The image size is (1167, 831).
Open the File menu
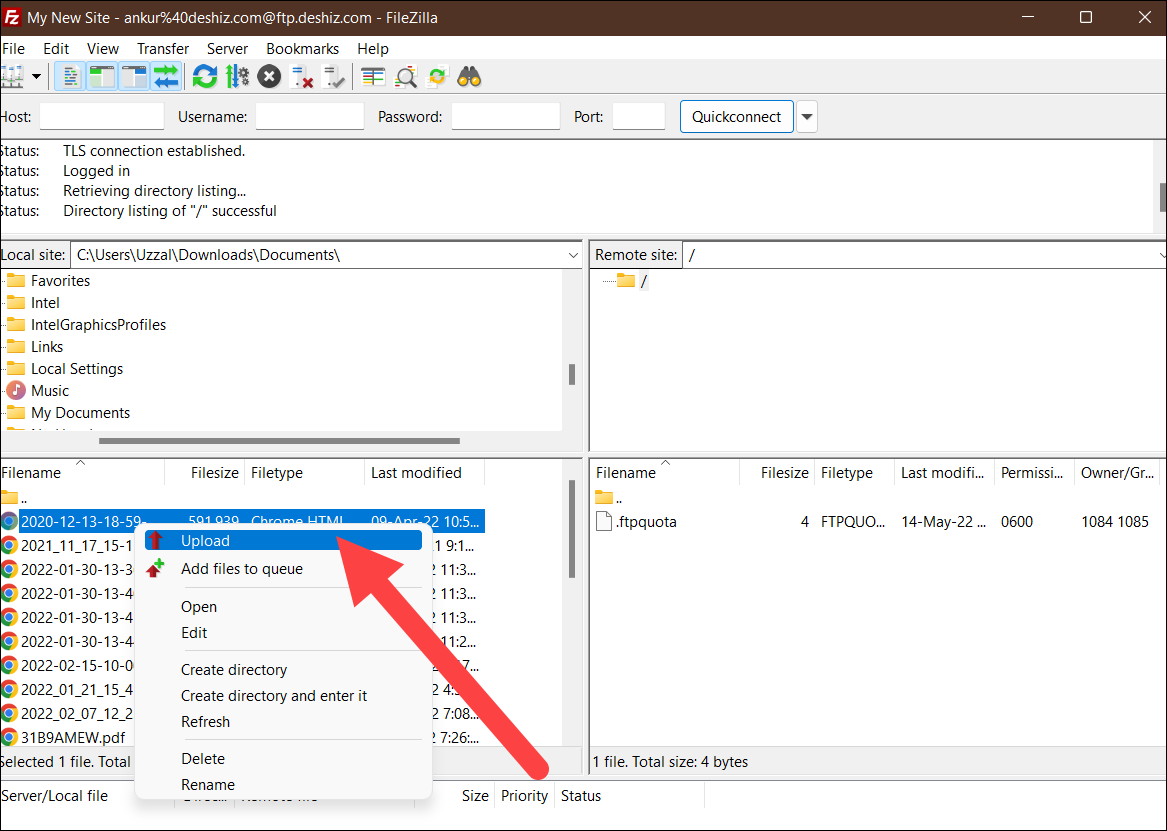[x=13, y=48]
